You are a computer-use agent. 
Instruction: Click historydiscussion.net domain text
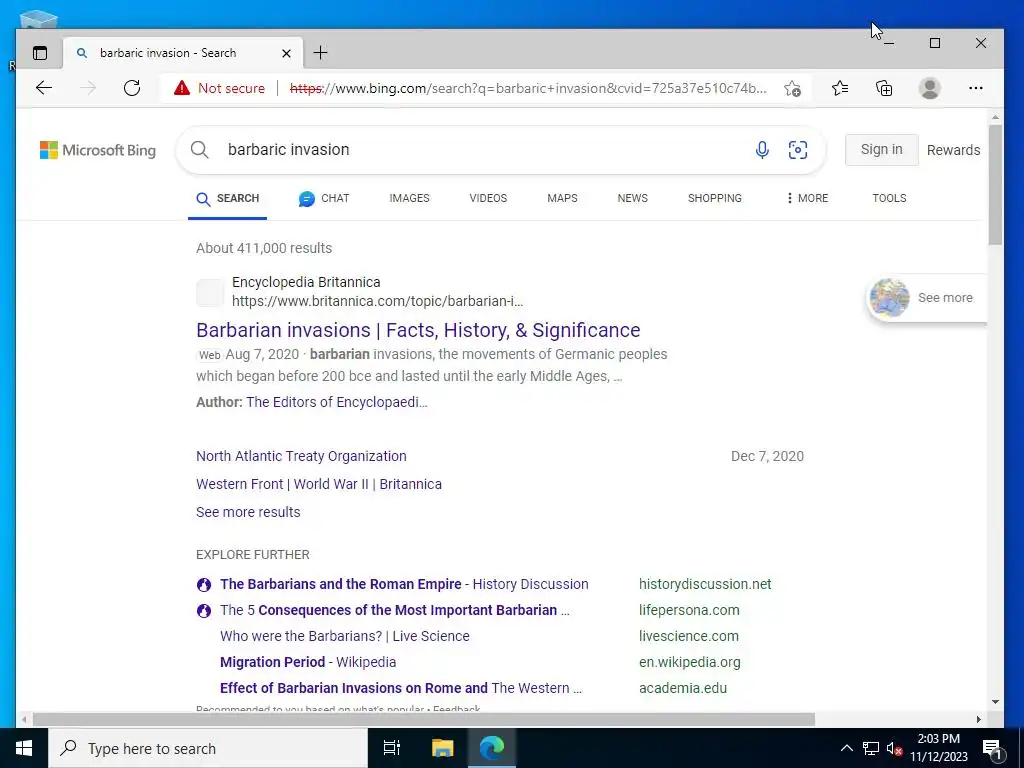coord(705,584)
